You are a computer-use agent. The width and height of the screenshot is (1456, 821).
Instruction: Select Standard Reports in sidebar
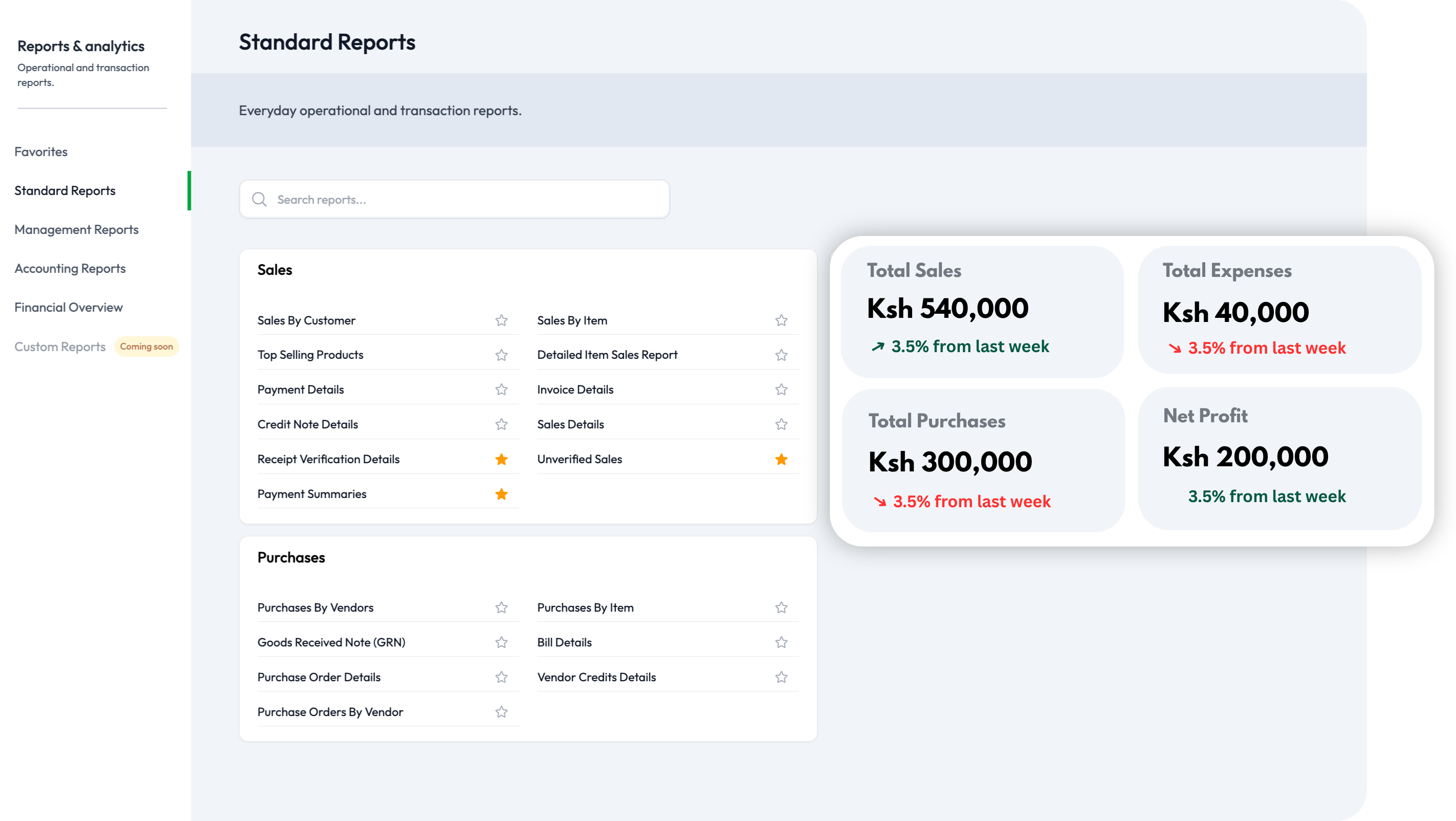65,190
